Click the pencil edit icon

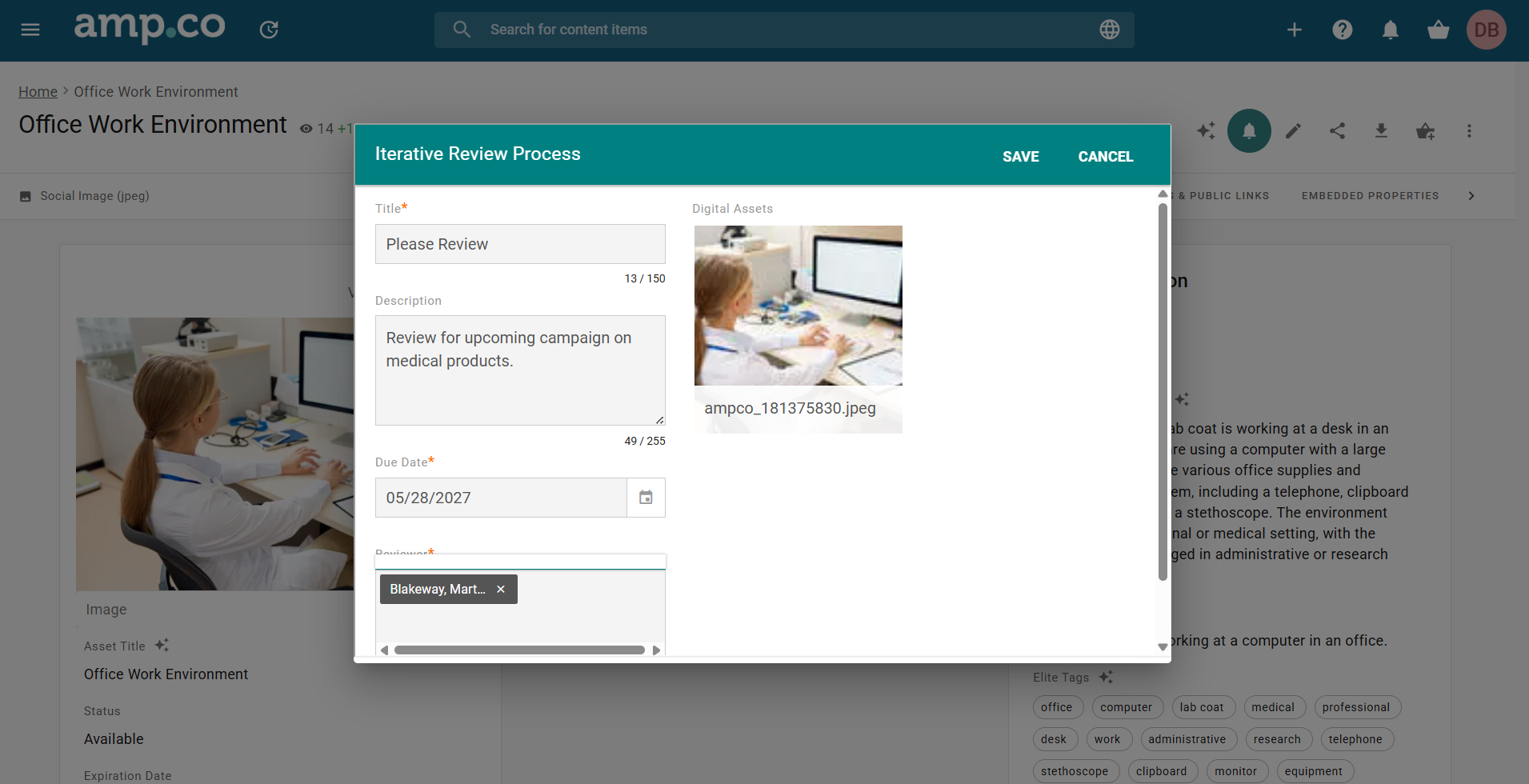point(1293,130)
